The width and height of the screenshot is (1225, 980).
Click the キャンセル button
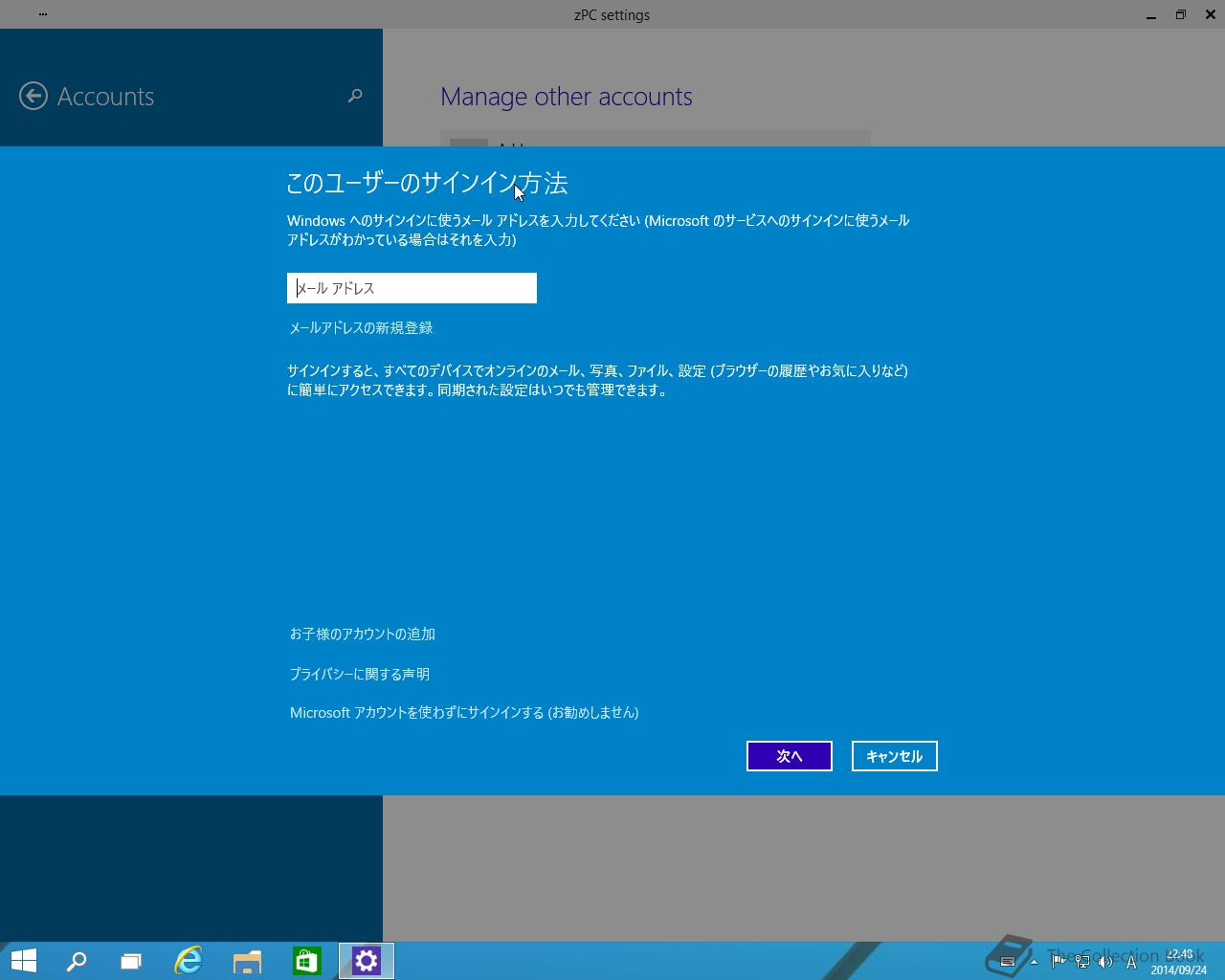click(895, 756)
